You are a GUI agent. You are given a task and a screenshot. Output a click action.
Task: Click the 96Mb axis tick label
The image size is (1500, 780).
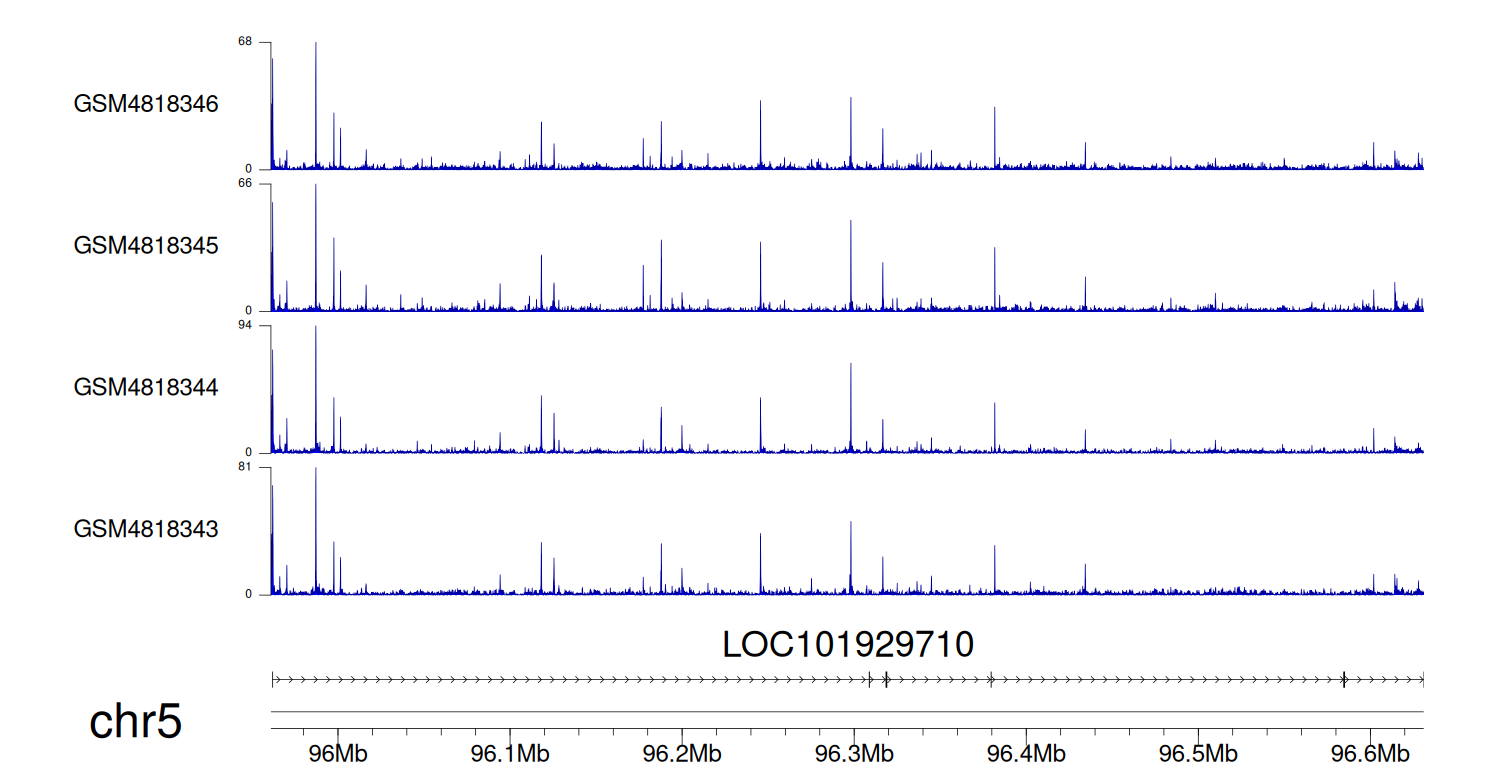(x=338, y=751)
